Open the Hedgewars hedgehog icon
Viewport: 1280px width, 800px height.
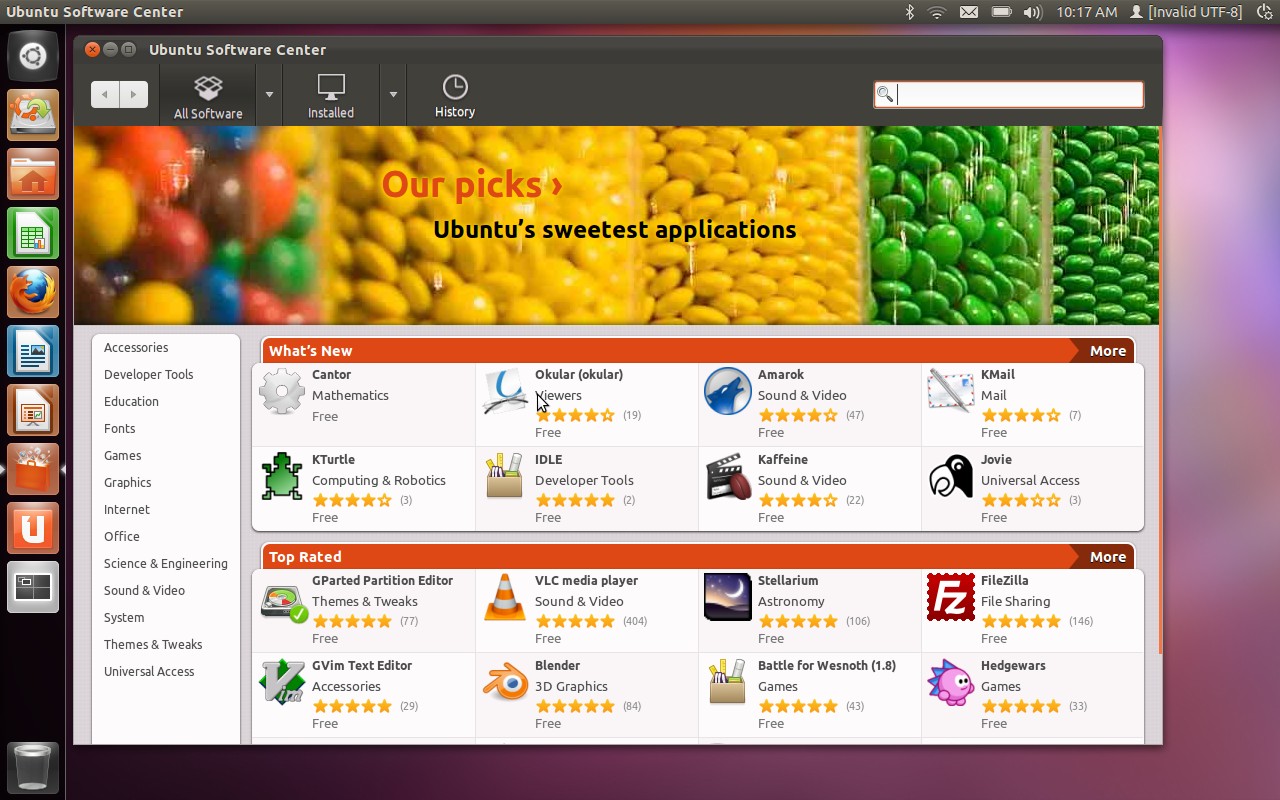pos(950,682)
